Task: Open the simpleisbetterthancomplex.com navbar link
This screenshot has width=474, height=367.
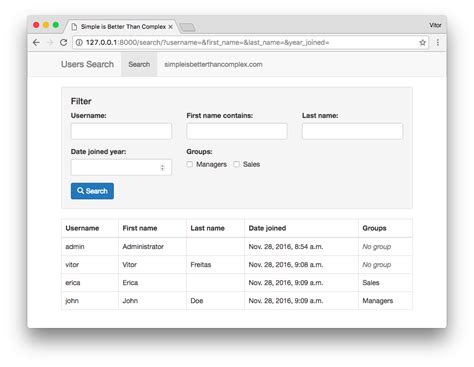Action: (213, 64)
